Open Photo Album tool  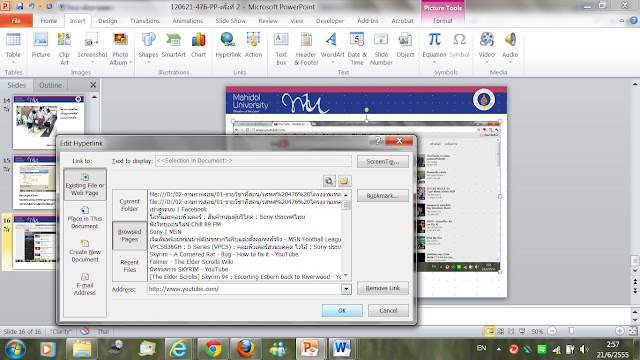[120, 49]
